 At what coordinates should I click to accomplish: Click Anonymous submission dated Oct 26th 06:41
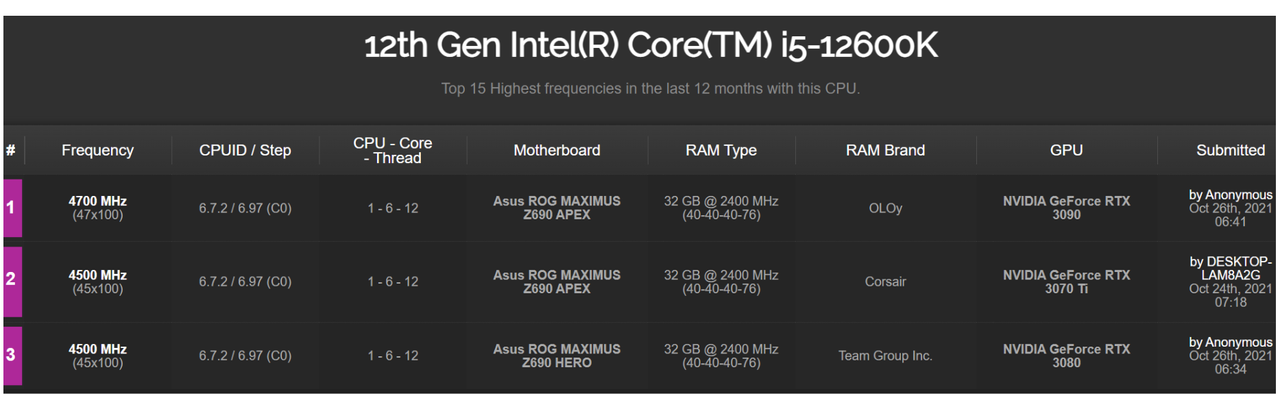1230,208
